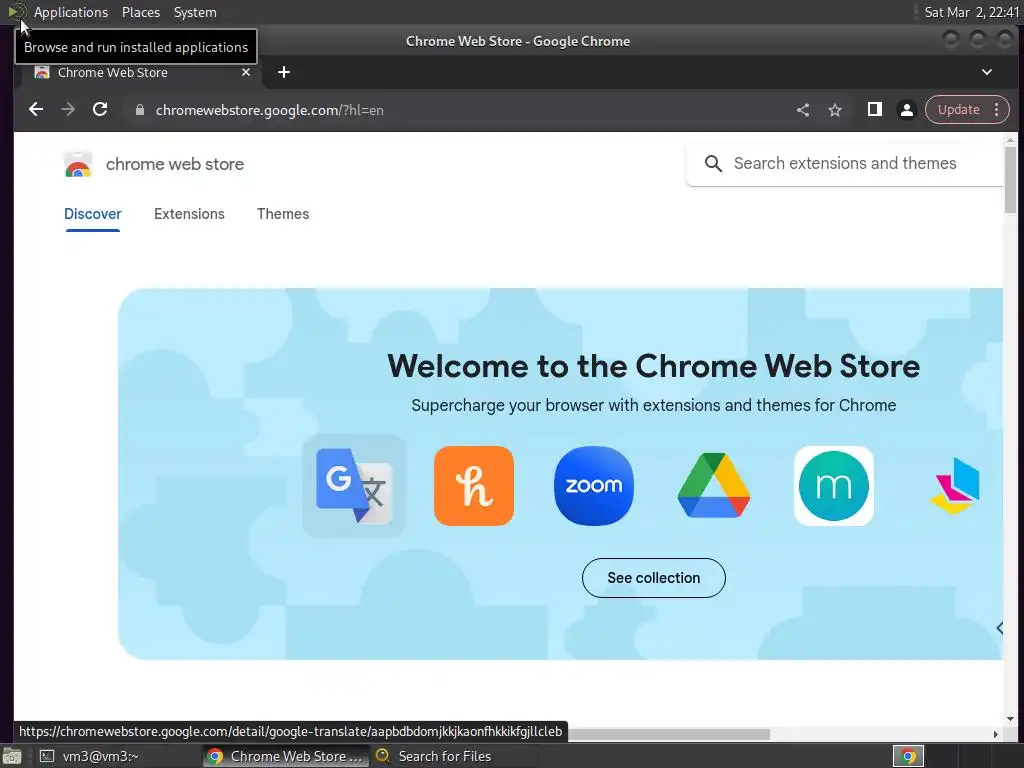Click the See collection button
1024x768 pixels.
click(654, 578)
